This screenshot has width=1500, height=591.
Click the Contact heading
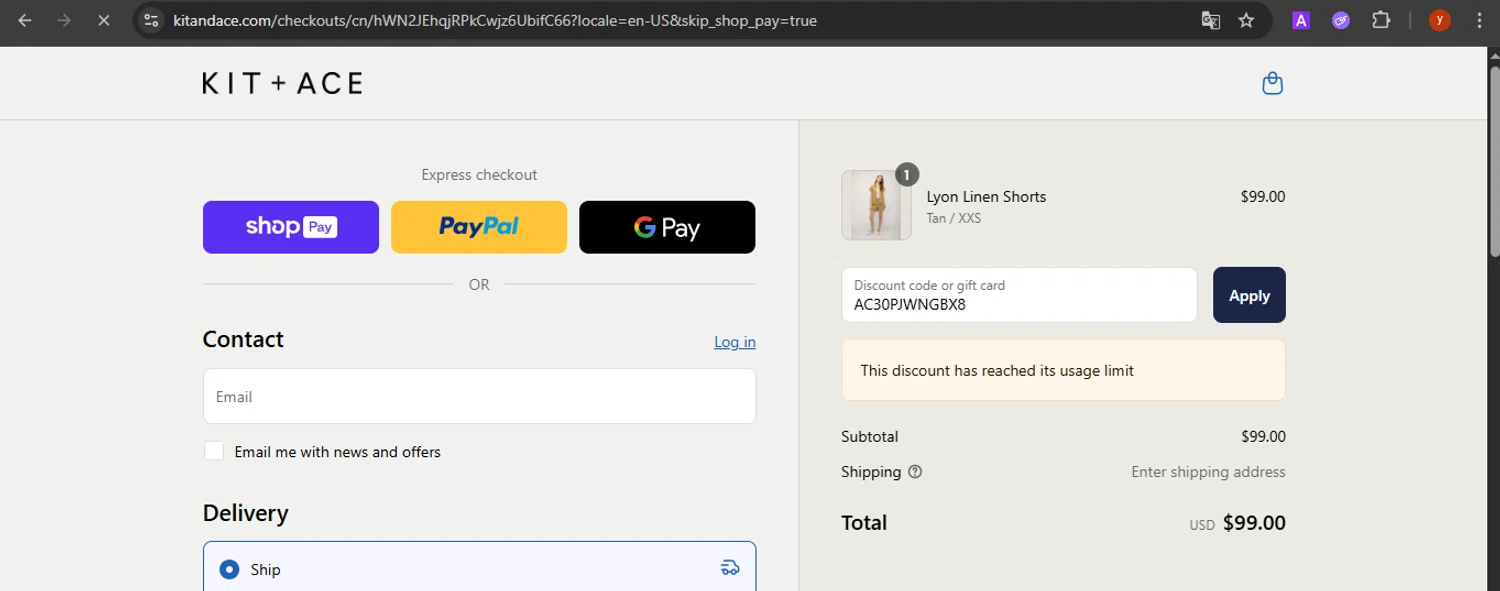point(243,339)
